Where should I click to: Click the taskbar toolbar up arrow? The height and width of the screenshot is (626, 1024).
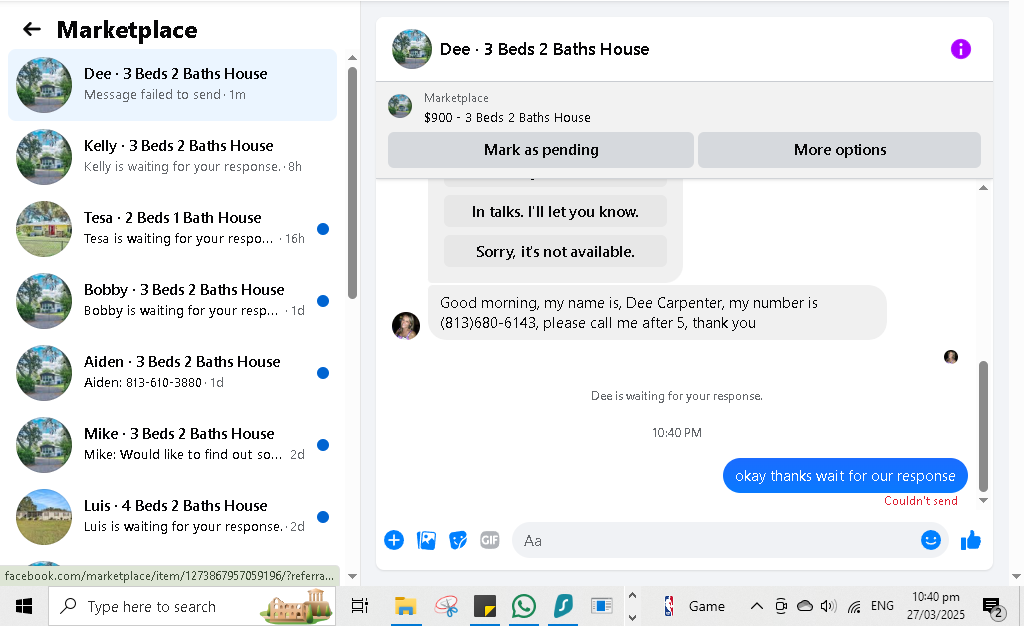pyautogui.click(x=632, y=595)
